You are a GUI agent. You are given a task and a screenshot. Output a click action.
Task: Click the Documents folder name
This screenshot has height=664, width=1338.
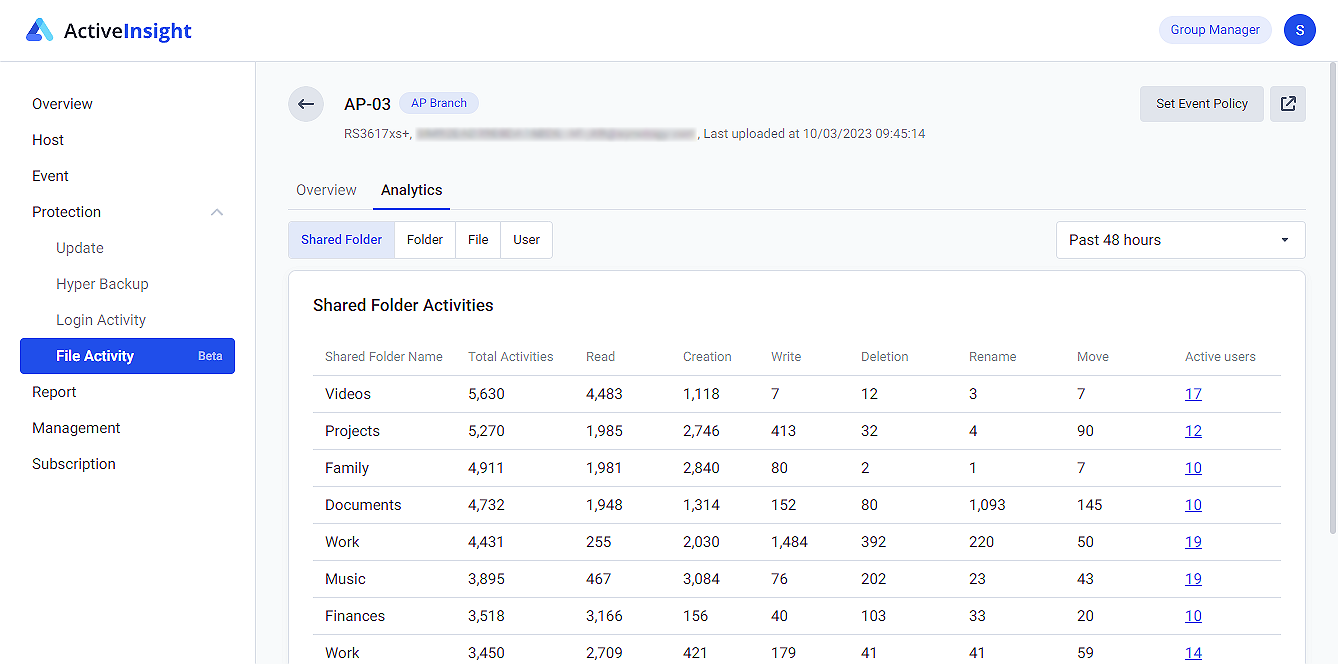[x=363, y=505]
